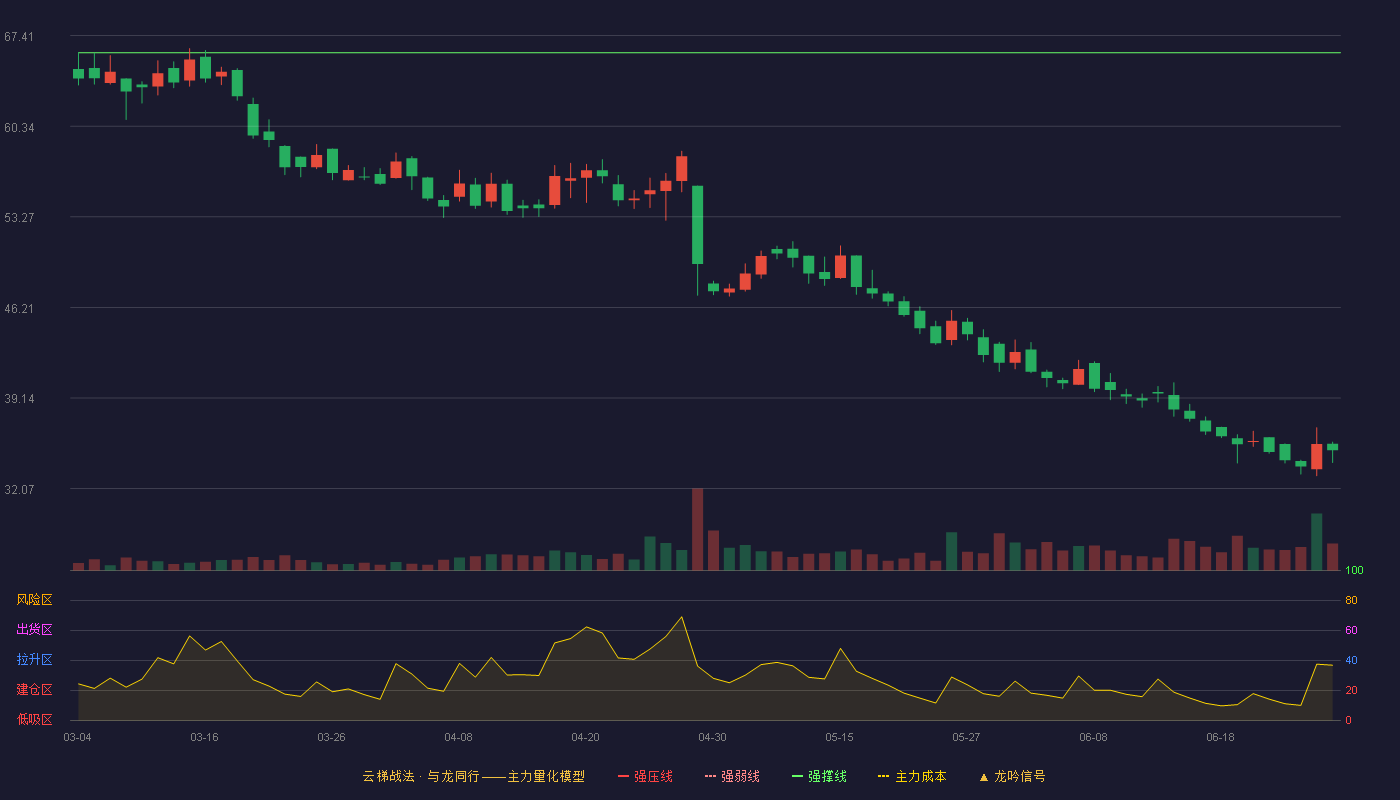Toggle the 强弱线 legend entry
The image size is (1400, 800).
coord(732,776)
